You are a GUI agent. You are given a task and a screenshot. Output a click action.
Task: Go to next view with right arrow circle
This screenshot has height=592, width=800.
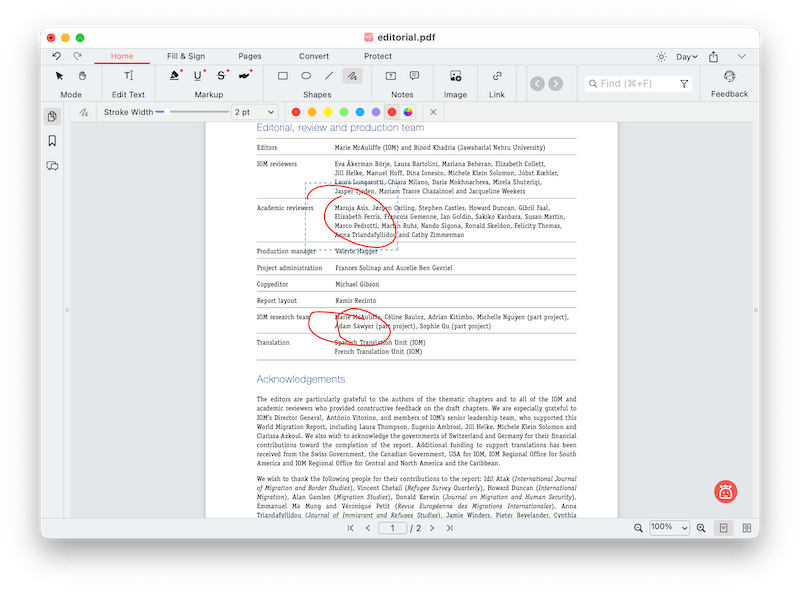pos(556,83)
